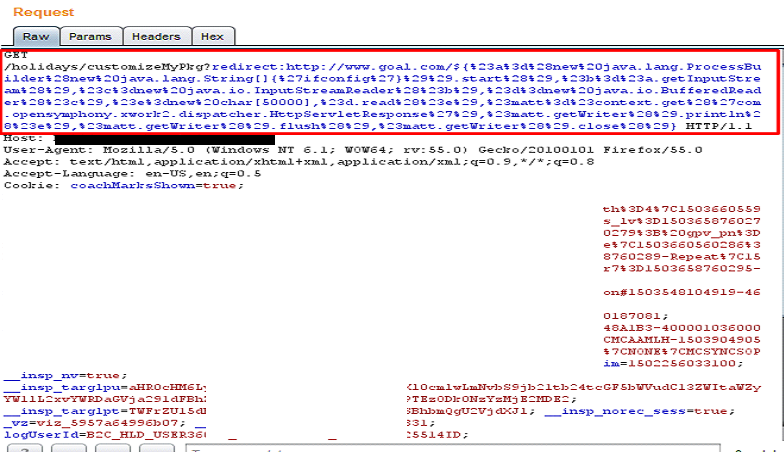Open the Params tab
Image resolution: width=784 pixels, height=452 pixels.
click(x=92, y=36)
